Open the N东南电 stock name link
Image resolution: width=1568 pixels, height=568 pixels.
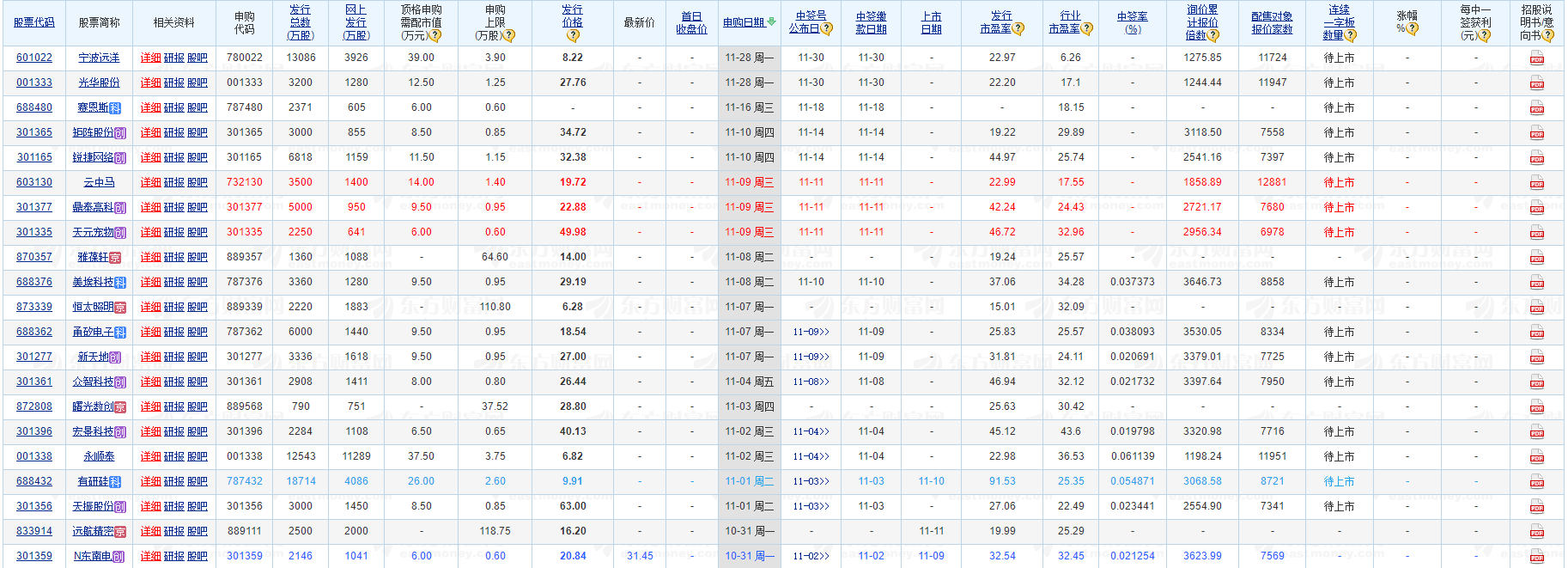pos(93,556)
